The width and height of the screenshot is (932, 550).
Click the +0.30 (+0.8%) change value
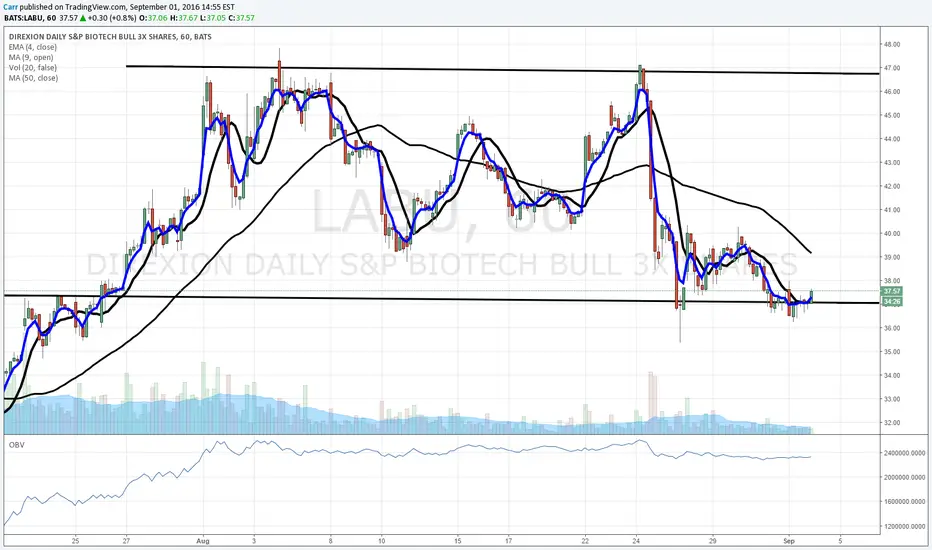click(112, 18)
